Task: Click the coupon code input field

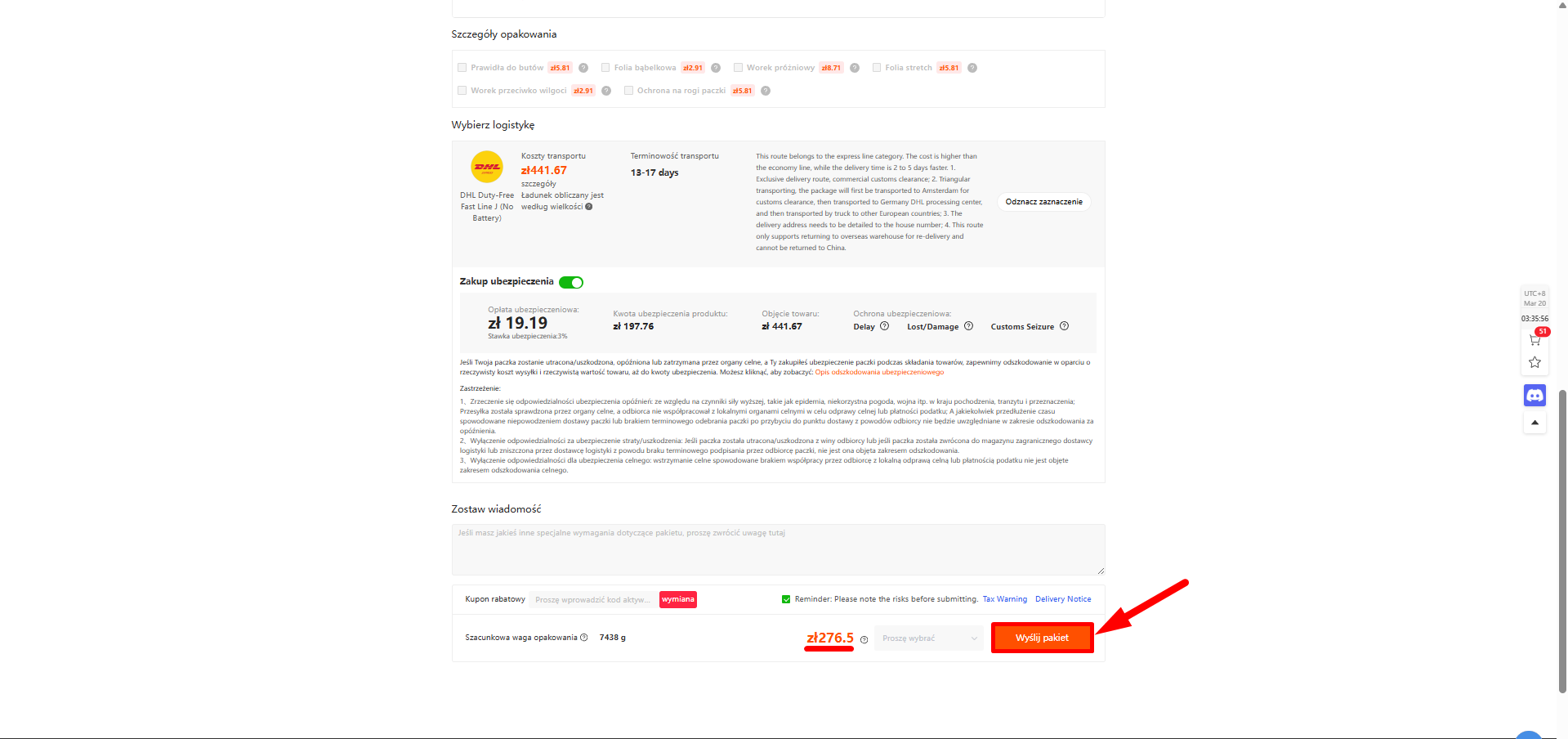Action: 592,600
